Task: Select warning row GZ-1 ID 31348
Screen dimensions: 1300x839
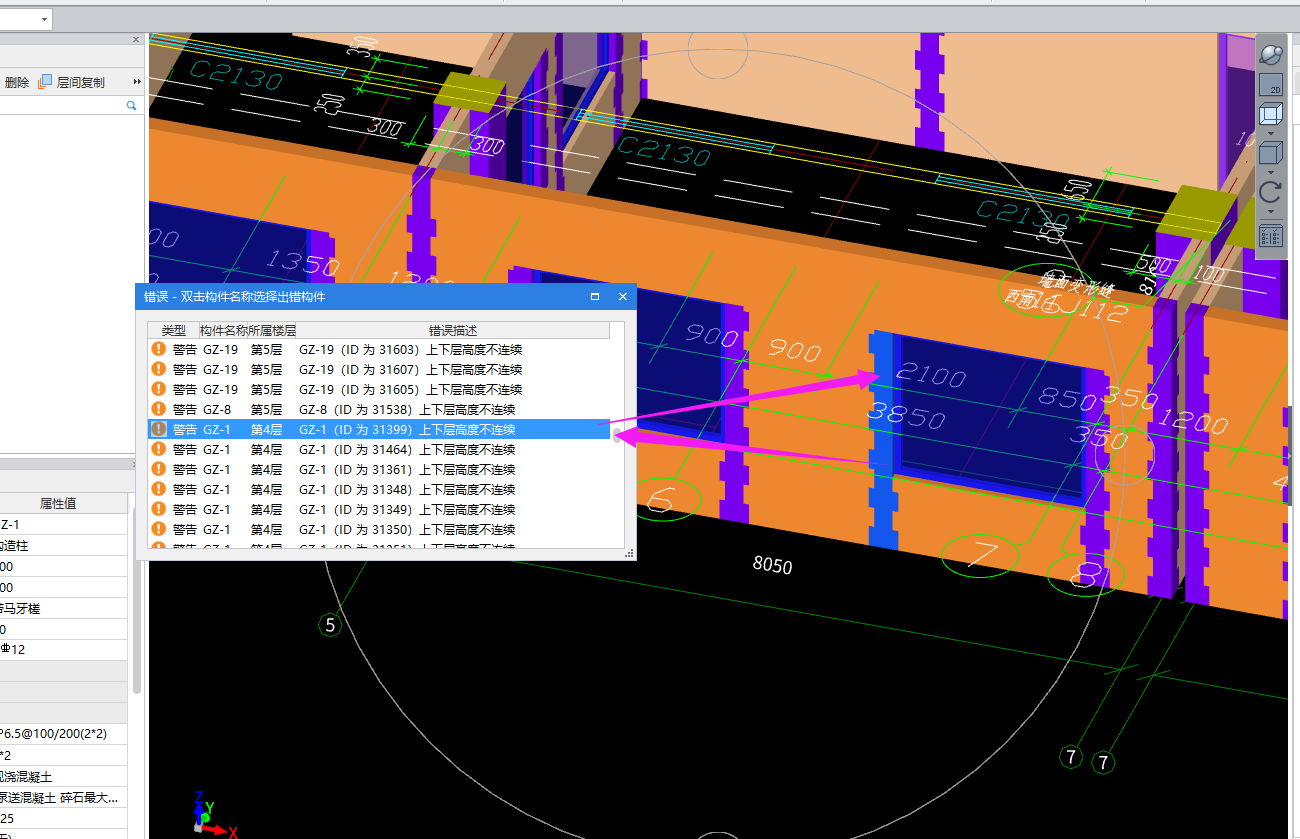Action: click(x=379, y=490)
